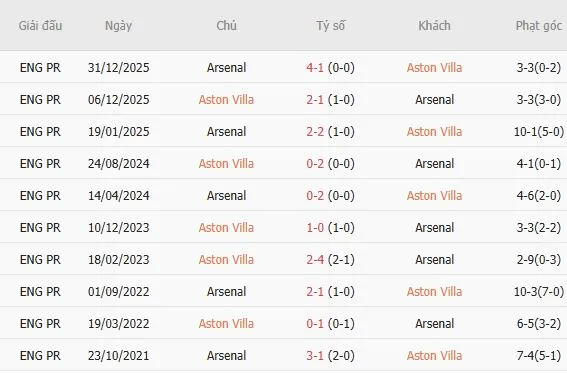This screenshot has height=373, width=567.
Task: Click the Giải đấu column header
Action: pyautogui.click(x=40, y=26)
